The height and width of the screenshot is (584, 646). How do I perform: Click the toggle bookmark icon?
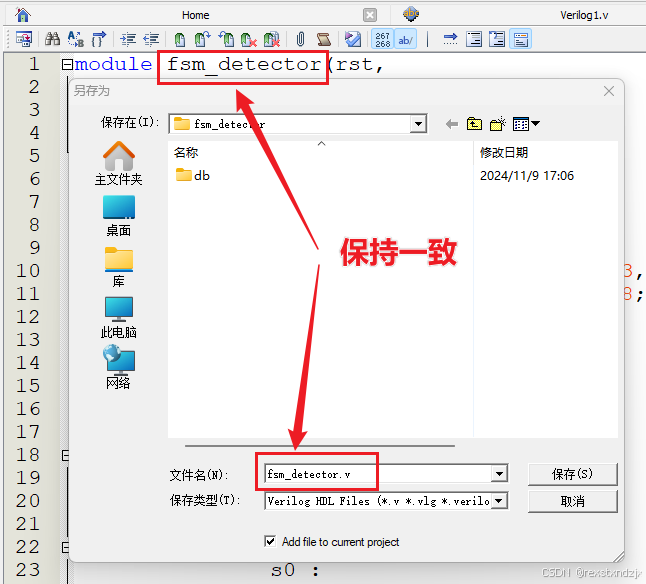(180, 40)
